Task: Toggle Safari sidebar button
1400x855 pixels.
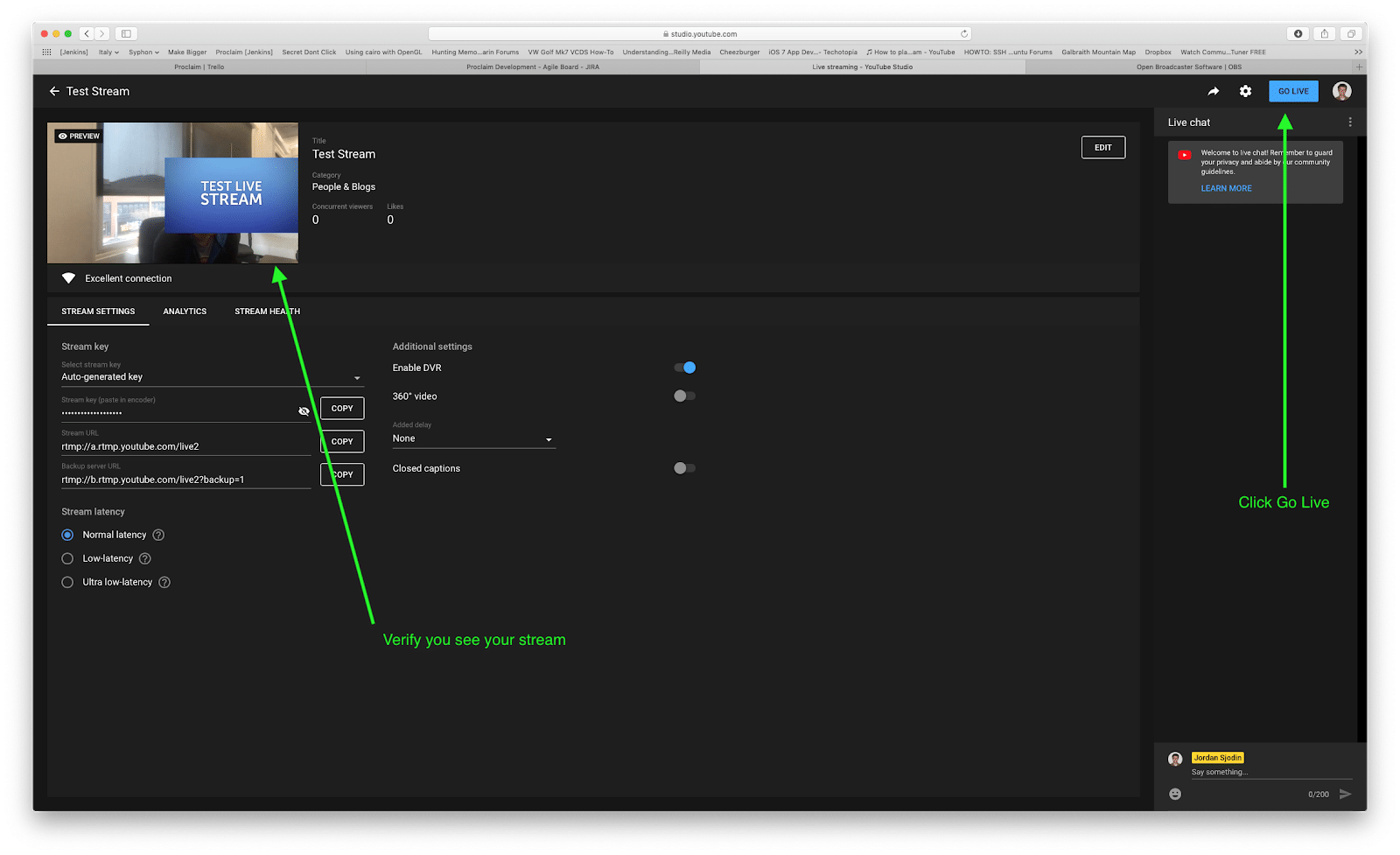Action: 126,33
